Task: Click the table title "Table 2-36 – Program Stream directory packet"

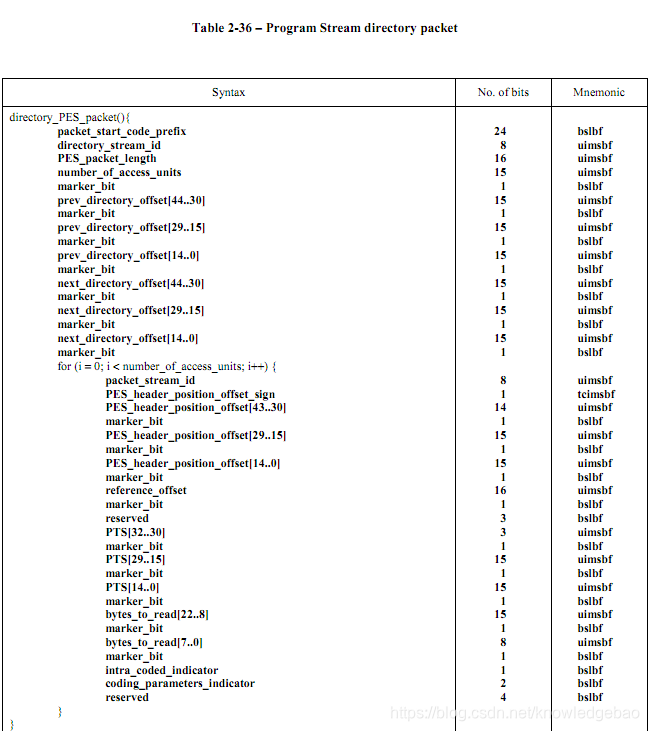Action: click(324, 28)
